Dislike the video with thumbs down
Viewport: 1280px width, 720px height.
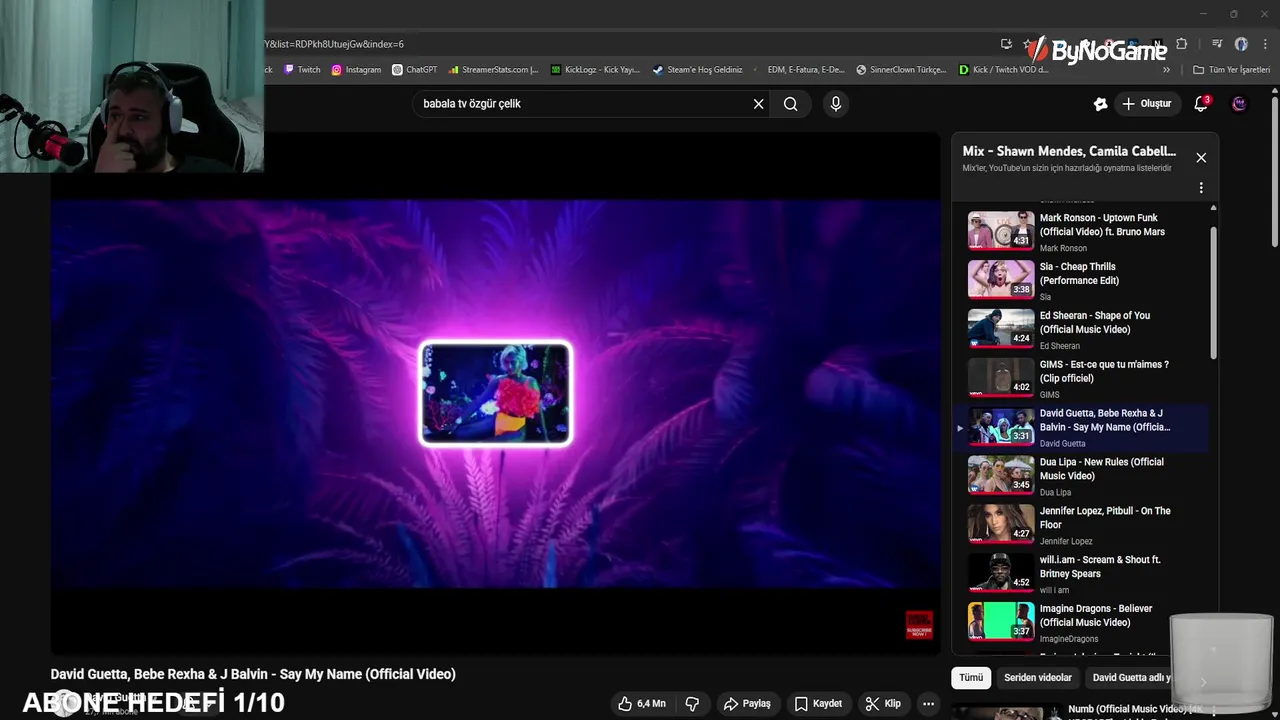click(x=692, y=704)
